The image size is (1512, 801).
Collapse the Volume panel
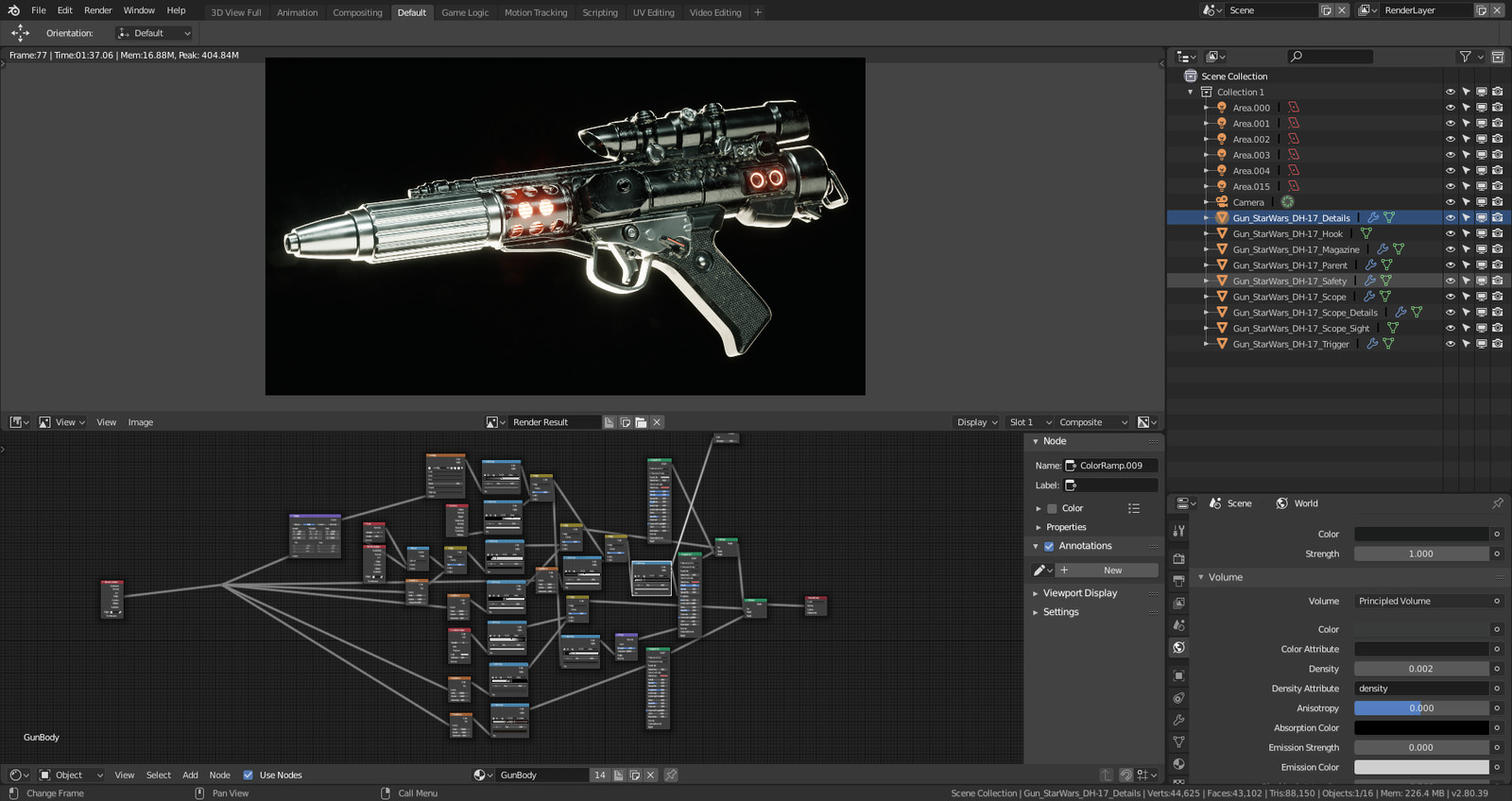[x=1201, y=577]
